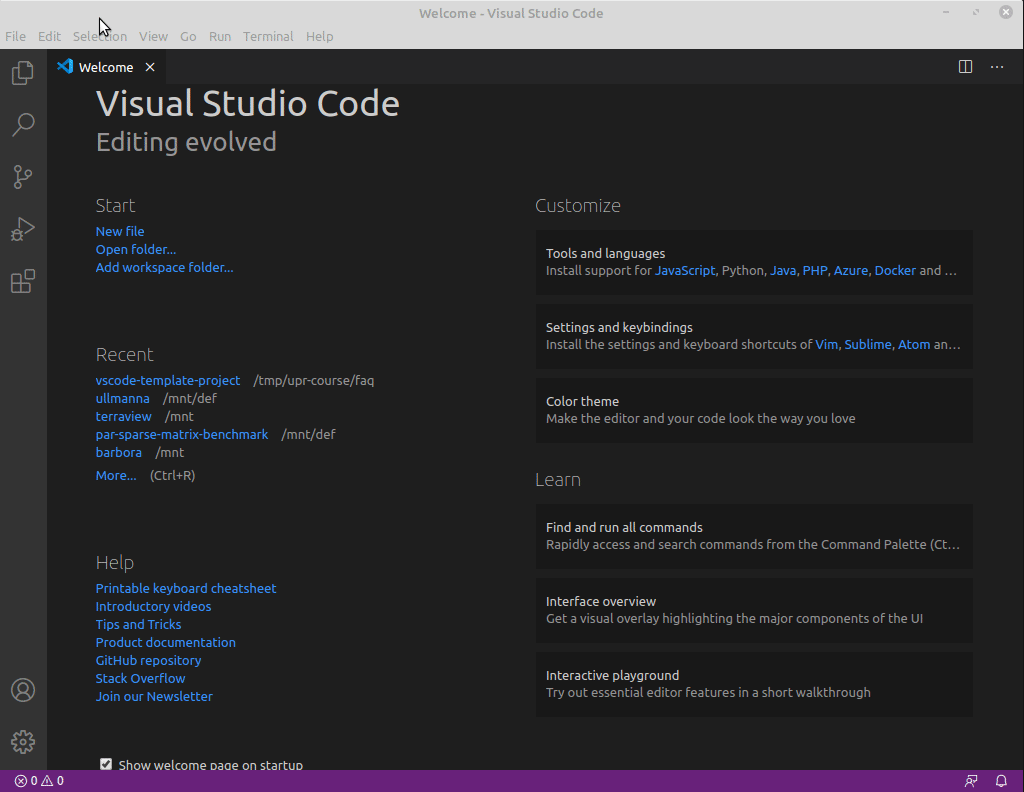Click the More... recent link
This screenshot has height=792, width=1024.
(116, 475)
